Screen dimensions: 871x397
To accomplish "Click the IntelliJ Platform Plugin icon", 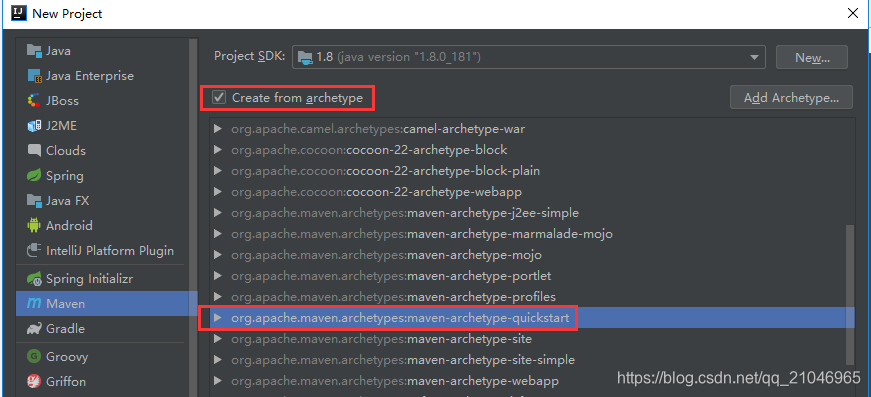I will [34, 250].
